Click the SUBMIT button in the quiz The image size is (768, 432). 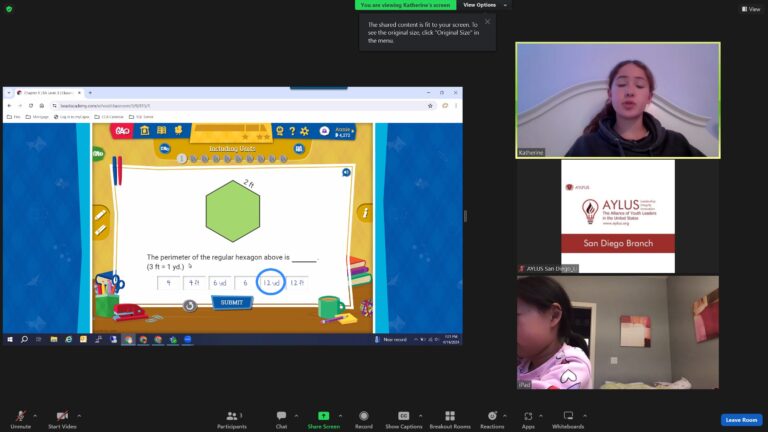tap(232, 302)
